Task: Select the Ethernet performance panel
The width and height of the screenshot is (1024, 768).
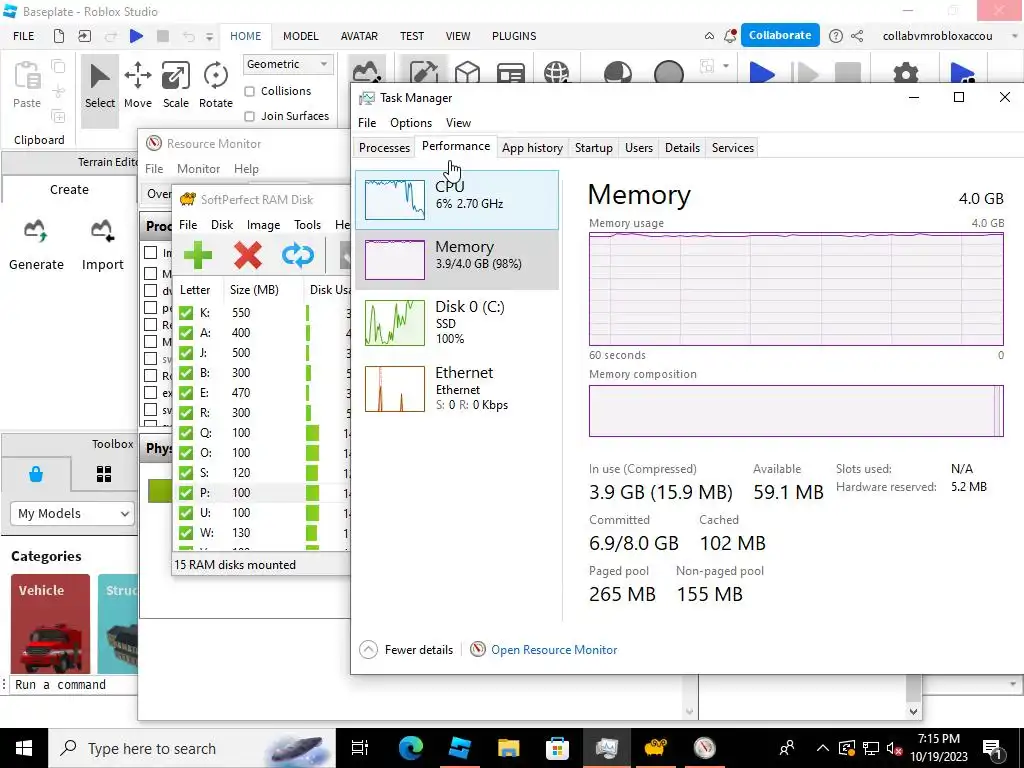Action: (456, 390)
